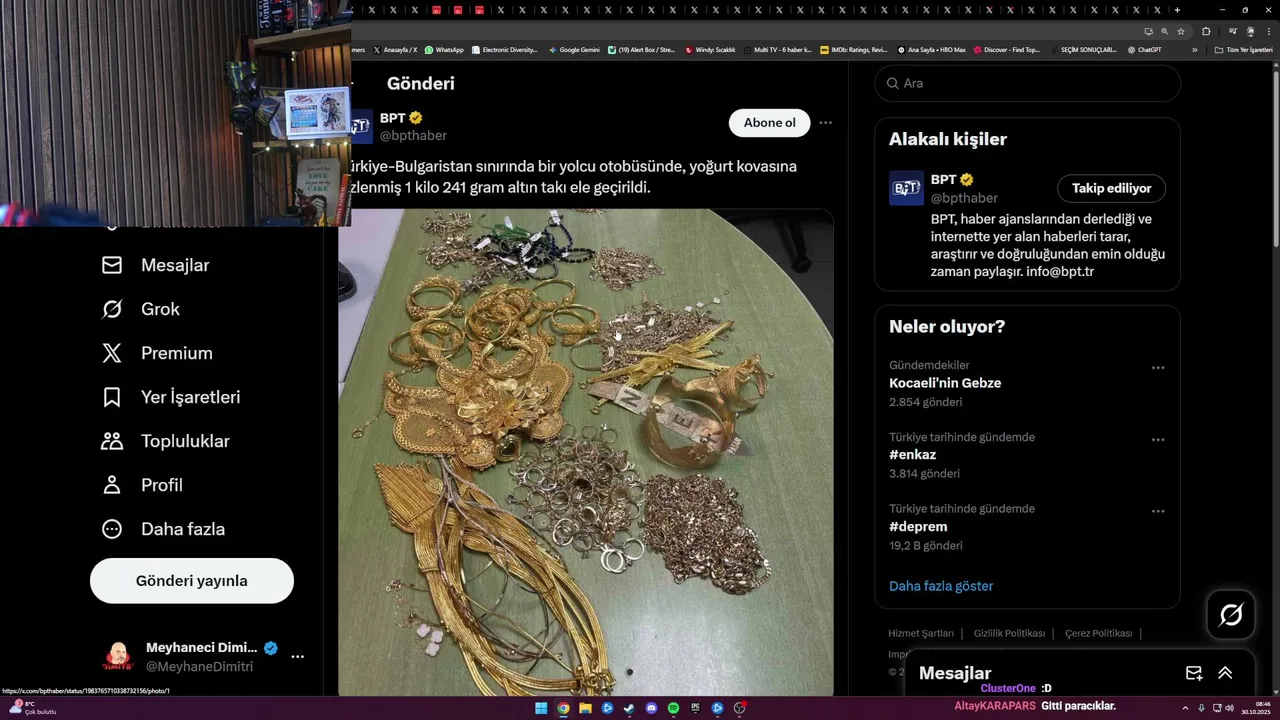The width and height of the screenshot is (1280, 720).
Task: Open BPT post more options
Action: point(825,123)
